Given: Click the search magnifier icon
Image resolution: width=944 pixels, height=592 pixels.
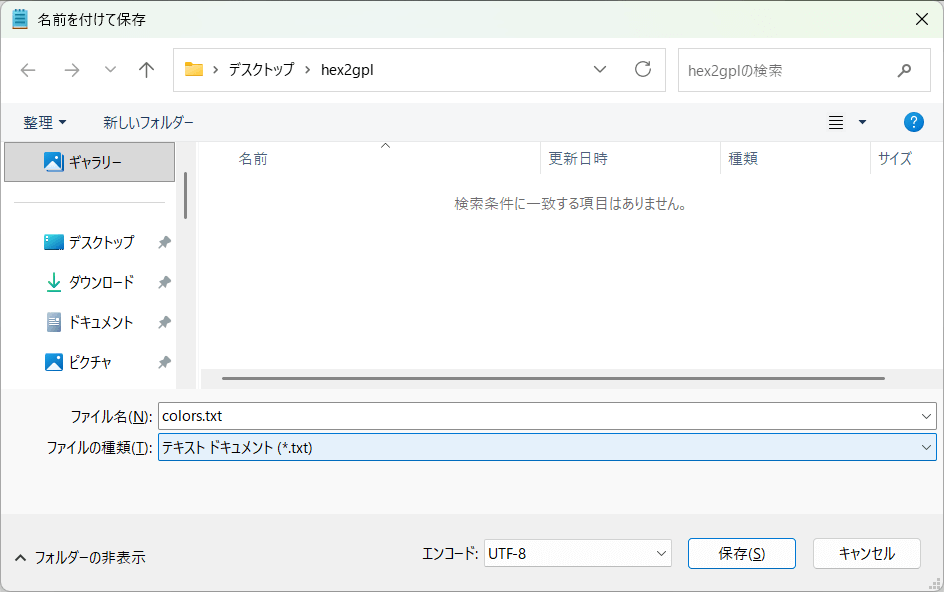Looking at the screenshot, I should pos(904,70).
